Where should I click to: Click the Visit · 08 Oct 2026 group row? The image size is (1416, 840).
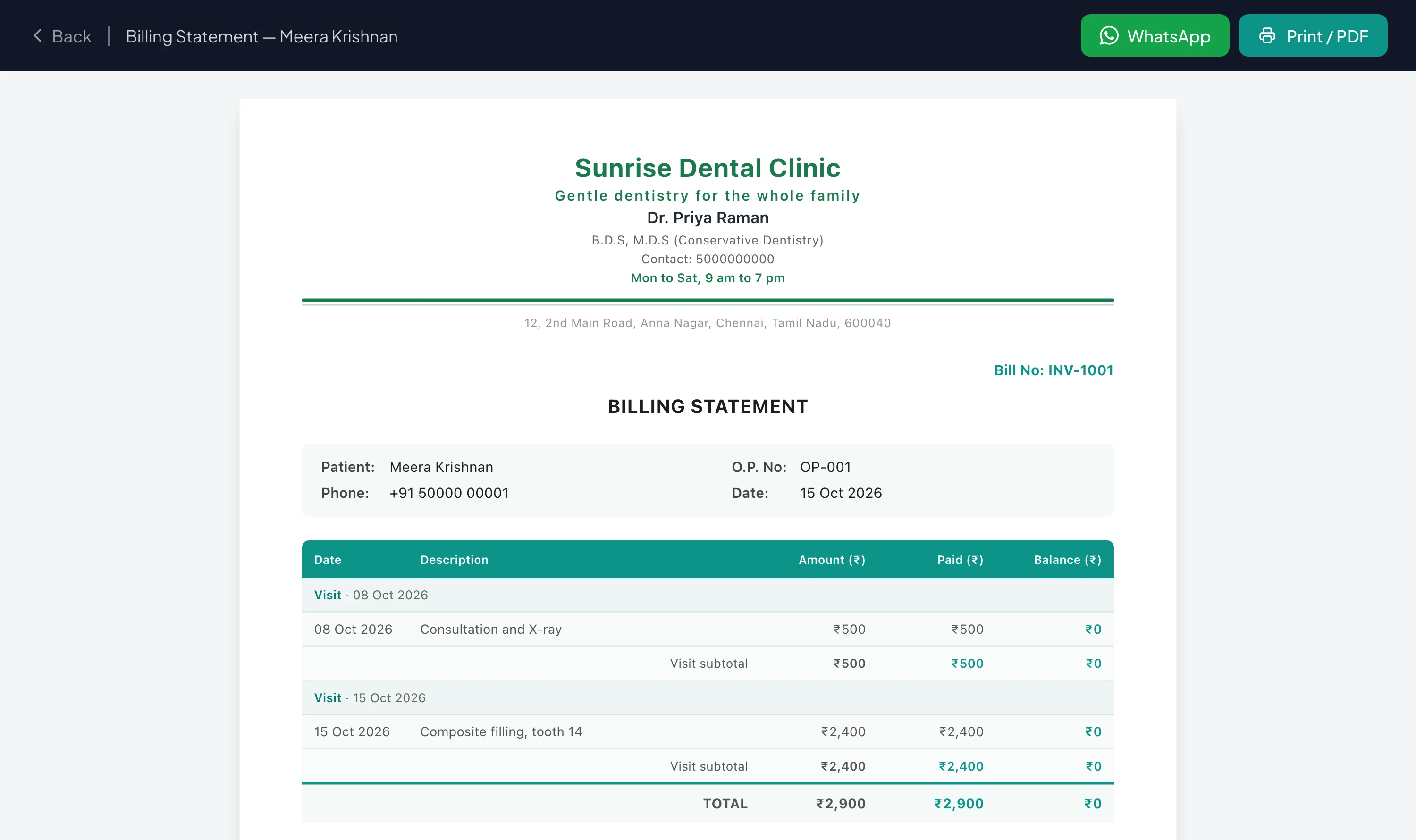(707, 595)
